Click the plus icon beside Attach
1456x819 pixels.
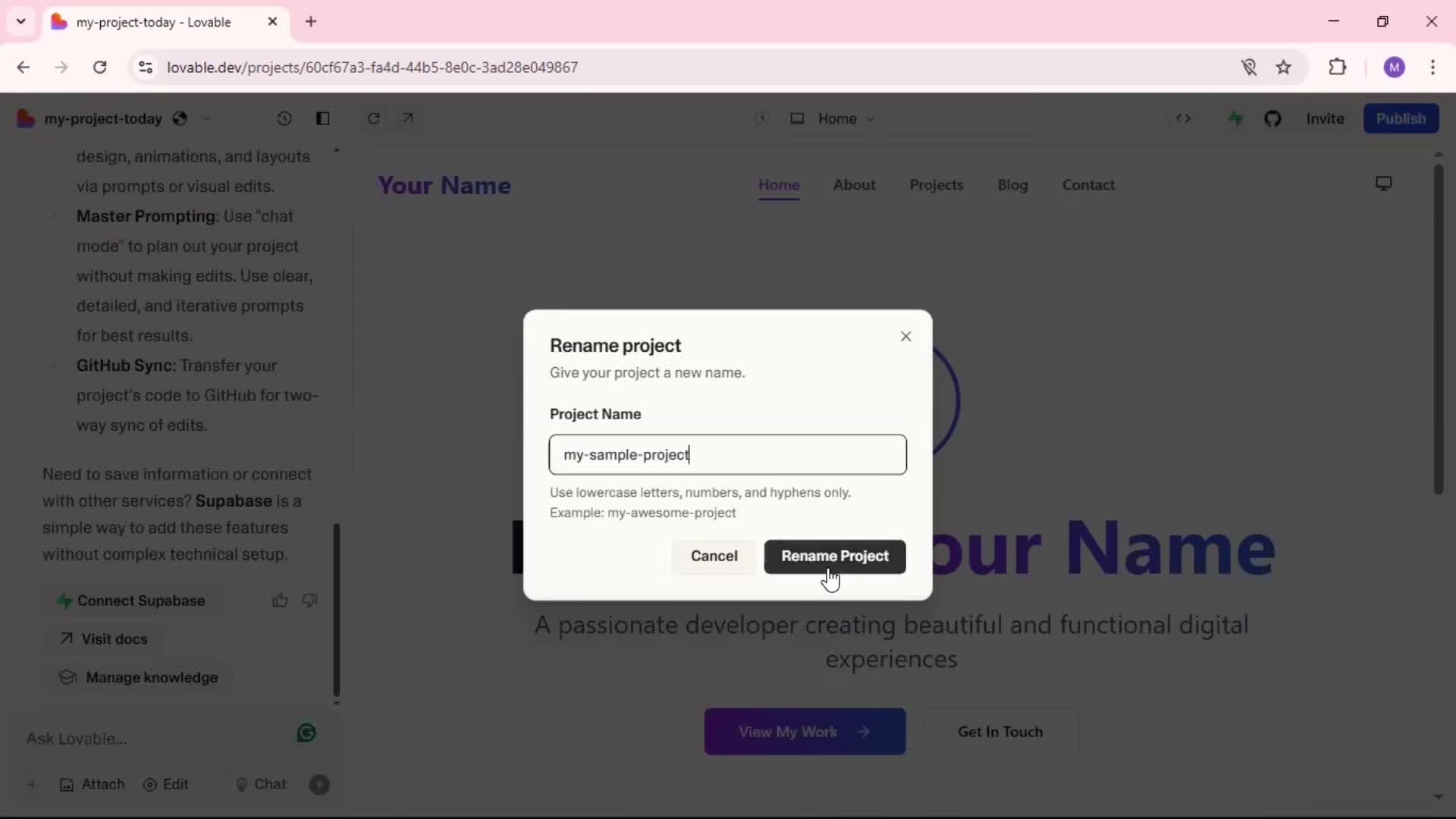click(x=32, y=785)
